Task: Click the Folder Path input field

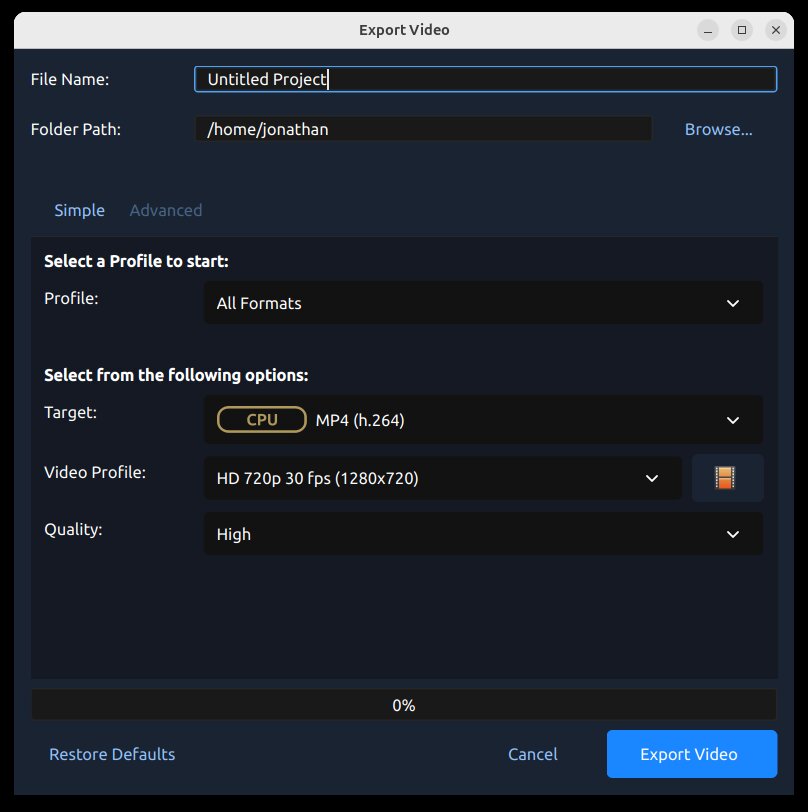Action: click(422, 129)
